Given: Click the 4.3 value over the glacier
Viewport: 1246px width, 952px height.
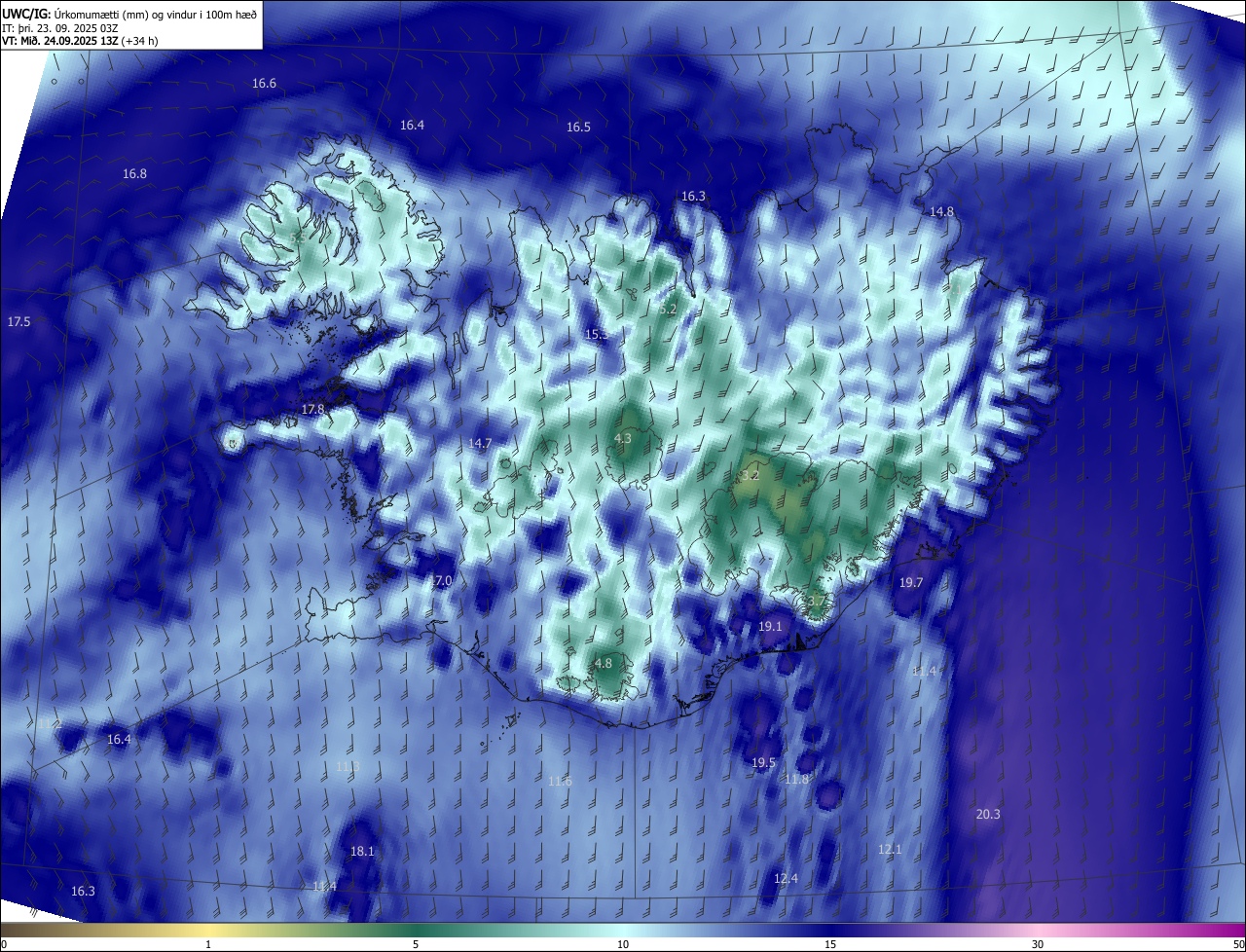Looking at the screenshot, I should (x=623, y=439).
